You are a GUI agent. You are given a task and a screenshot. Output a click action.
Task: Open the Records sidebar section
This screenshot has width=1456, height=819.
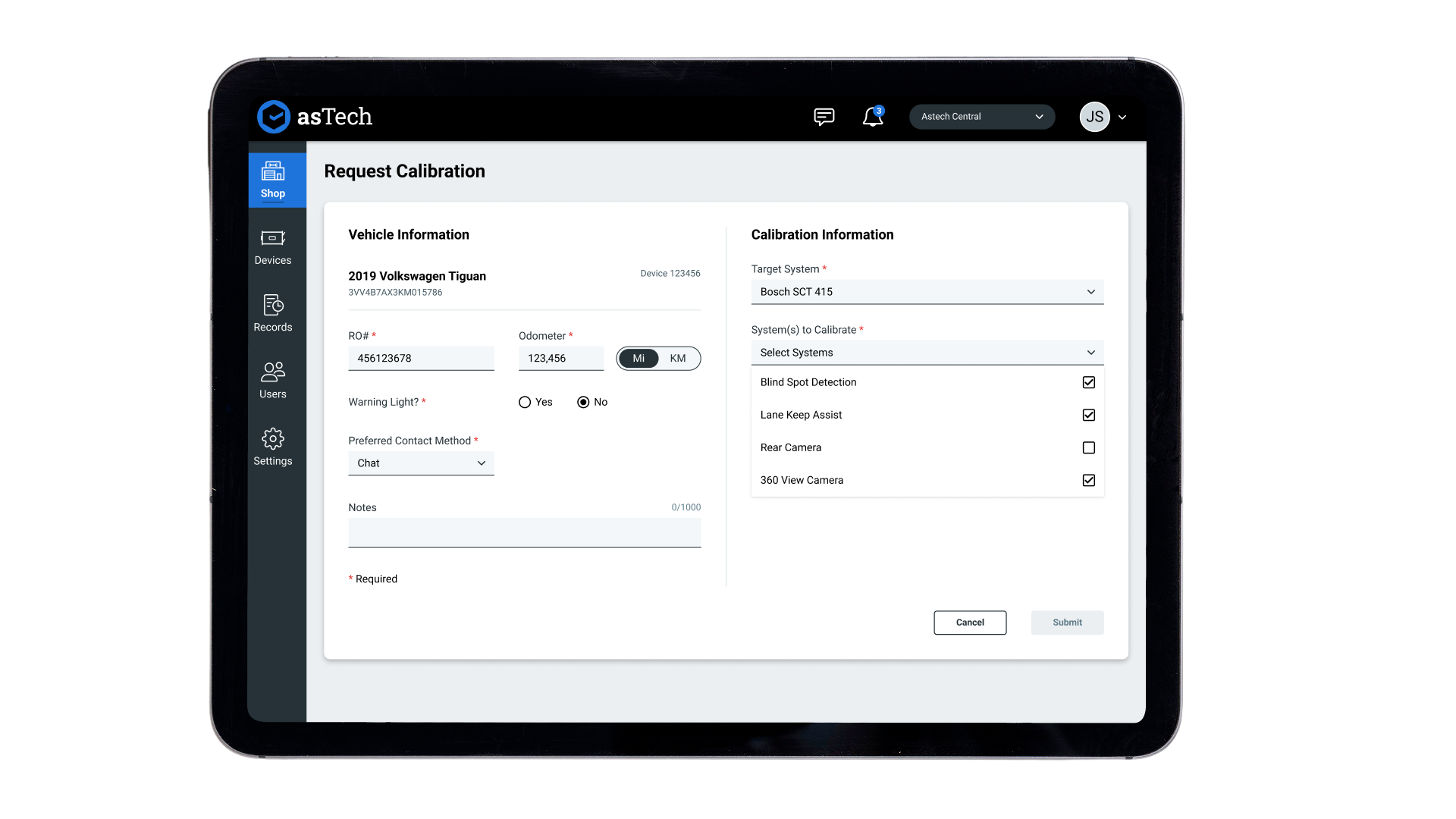(x=273, y=313)
